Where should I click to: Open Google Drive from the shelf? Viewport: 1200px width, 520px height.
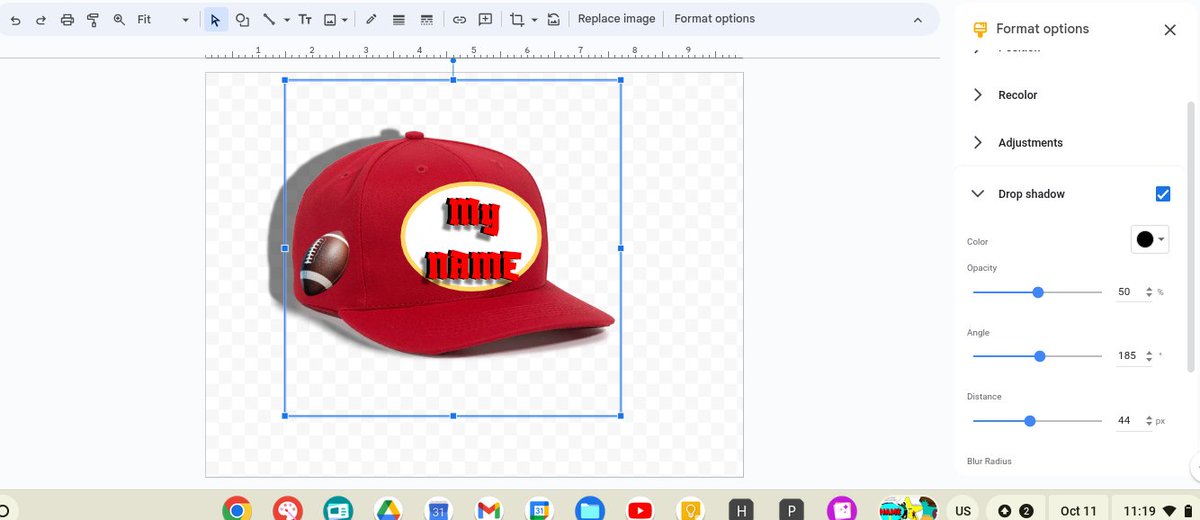click(x=388, y=510)
